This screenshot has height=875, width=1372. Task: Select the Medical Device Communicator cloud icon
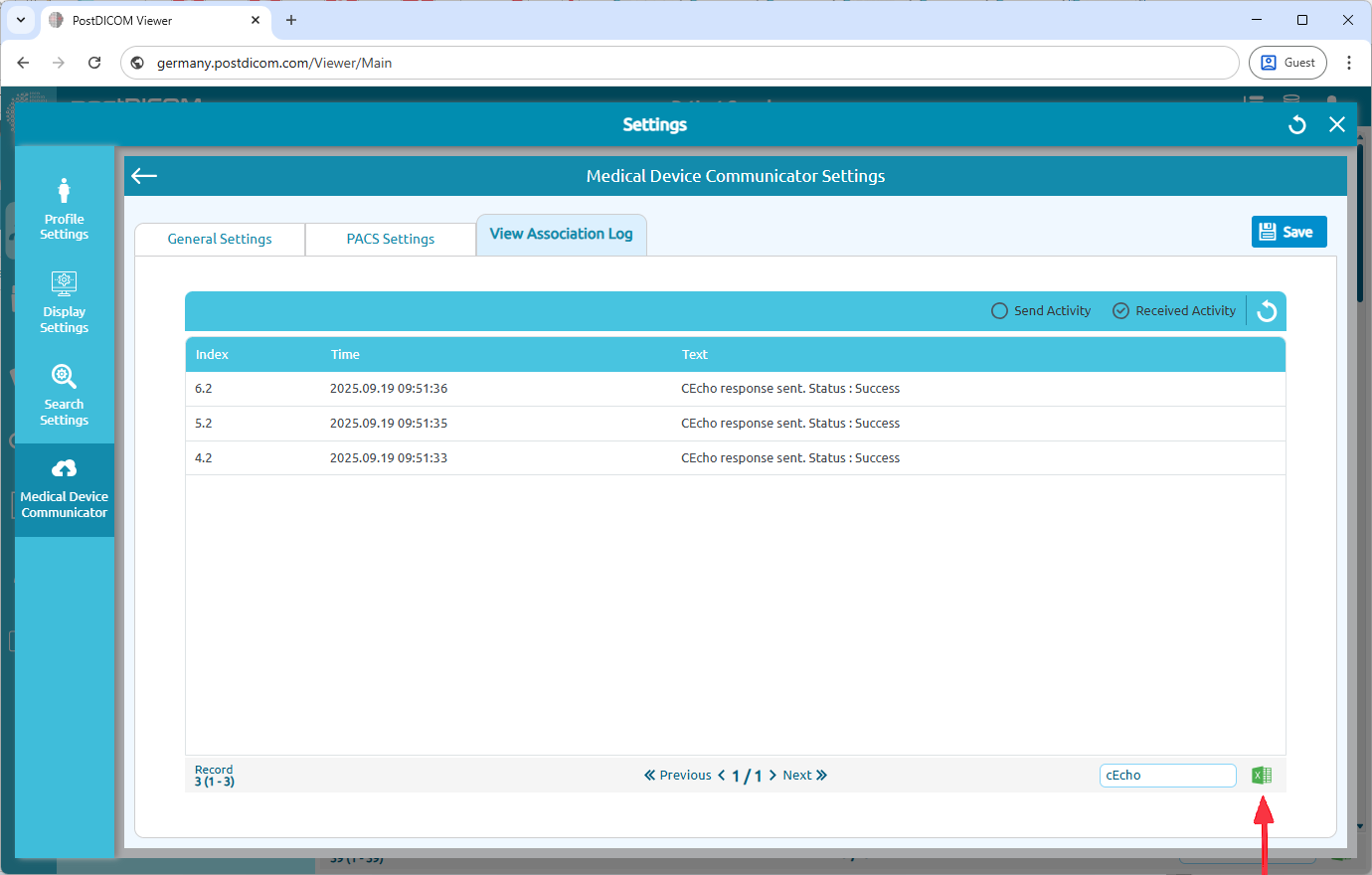tap(64, 485)
